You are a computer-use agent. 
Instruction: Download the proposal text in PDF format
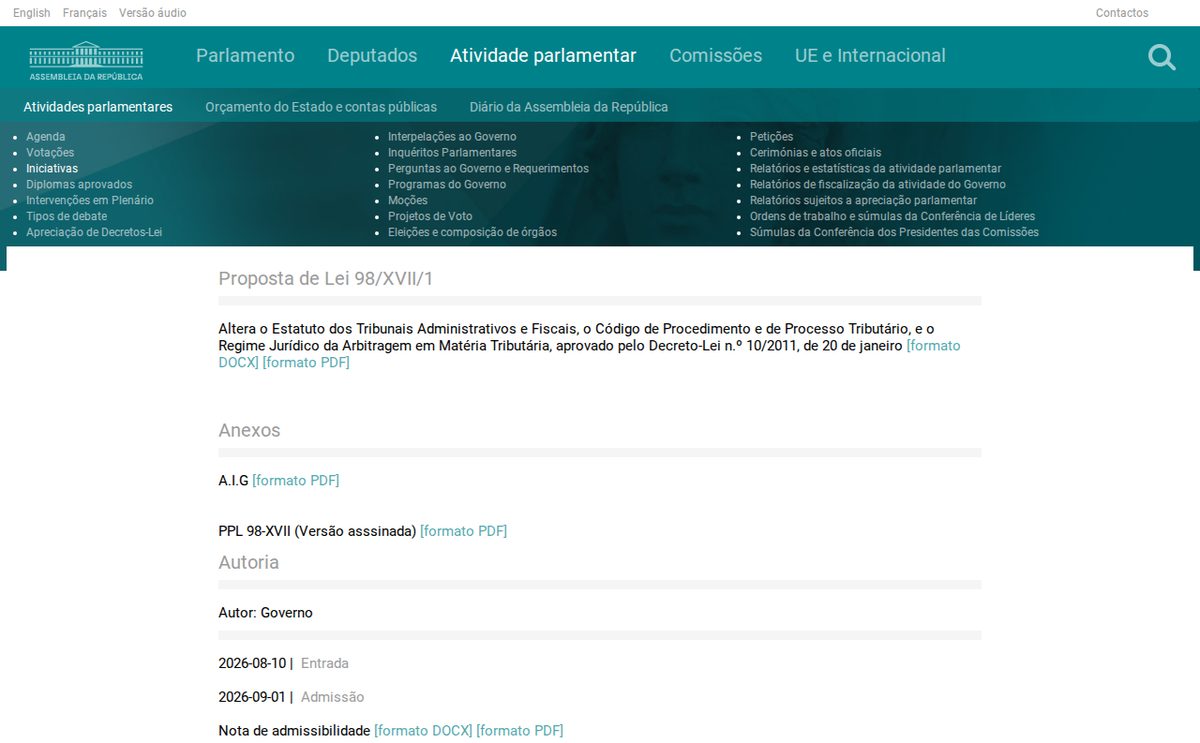[306, 363]
